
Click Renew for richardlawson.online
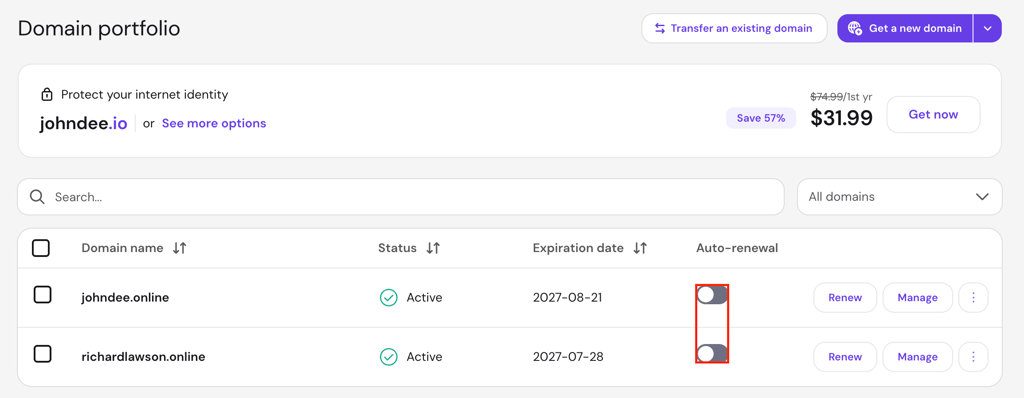(845, 357)
